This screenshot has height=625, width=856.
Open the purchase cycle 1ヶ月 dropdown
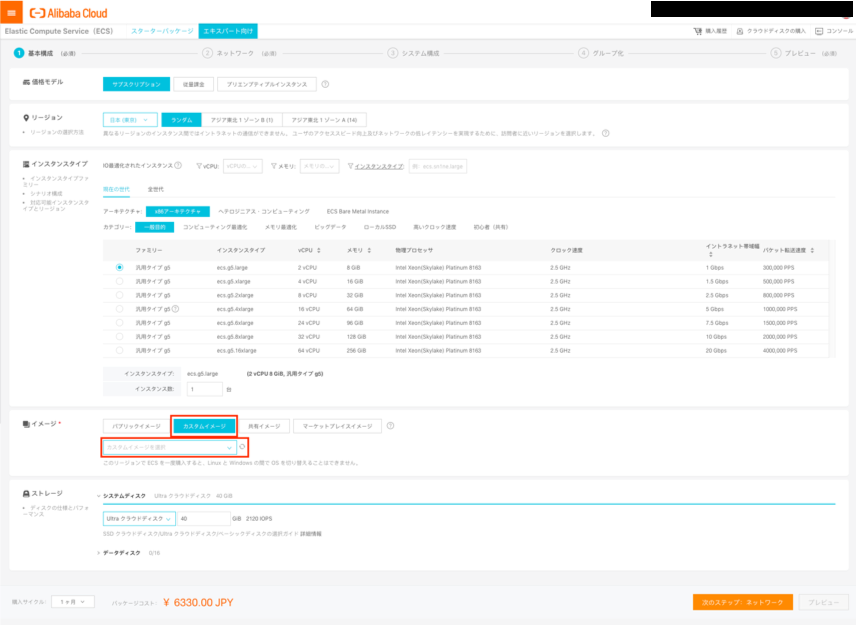[73, 602]
